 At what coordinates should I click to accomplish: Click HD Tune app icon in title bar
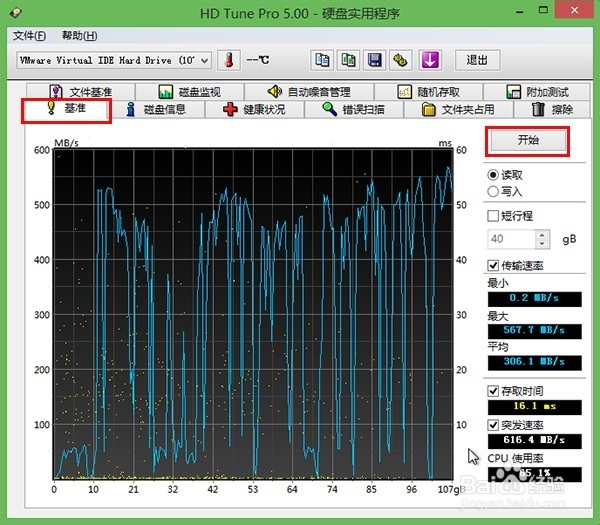pos(16,13)
